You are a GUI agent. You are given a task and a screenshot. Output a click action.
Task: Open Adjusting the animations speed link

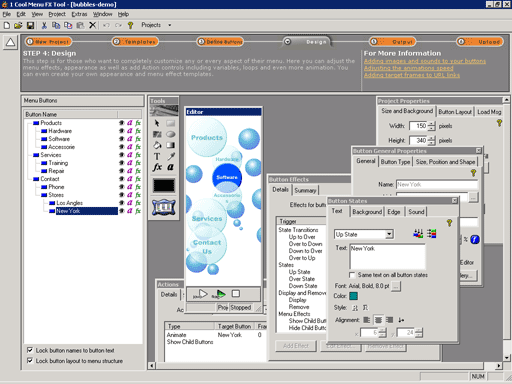[408, 68]
